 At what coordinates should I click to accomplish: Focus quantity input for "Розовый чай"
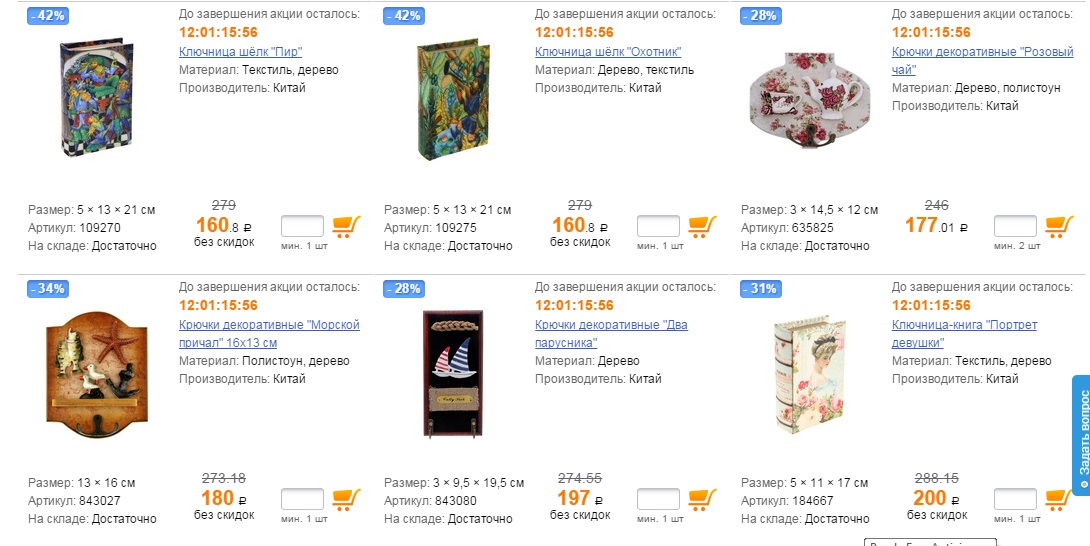(x=1015, y=227)
